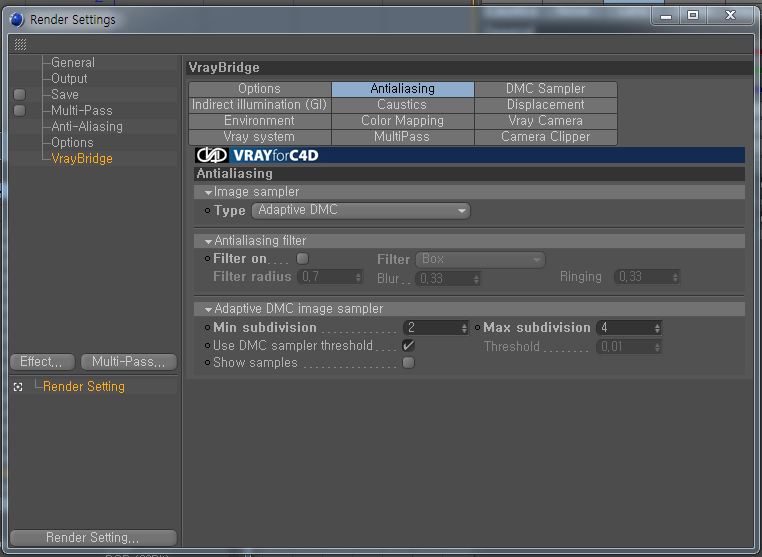This screenshot has width=762, height=557.
Task: Collapse the Adaptive DMC image sampler section
Action: [208, 309]
